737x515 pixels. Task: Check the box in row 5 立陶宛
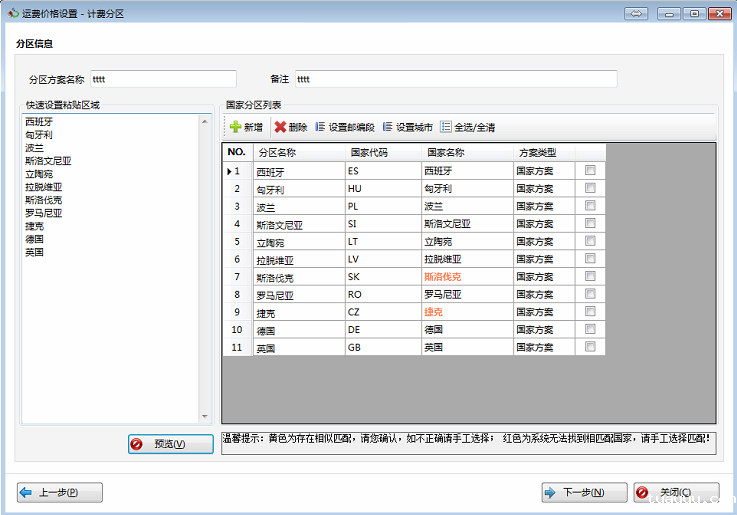pos(590,241)
